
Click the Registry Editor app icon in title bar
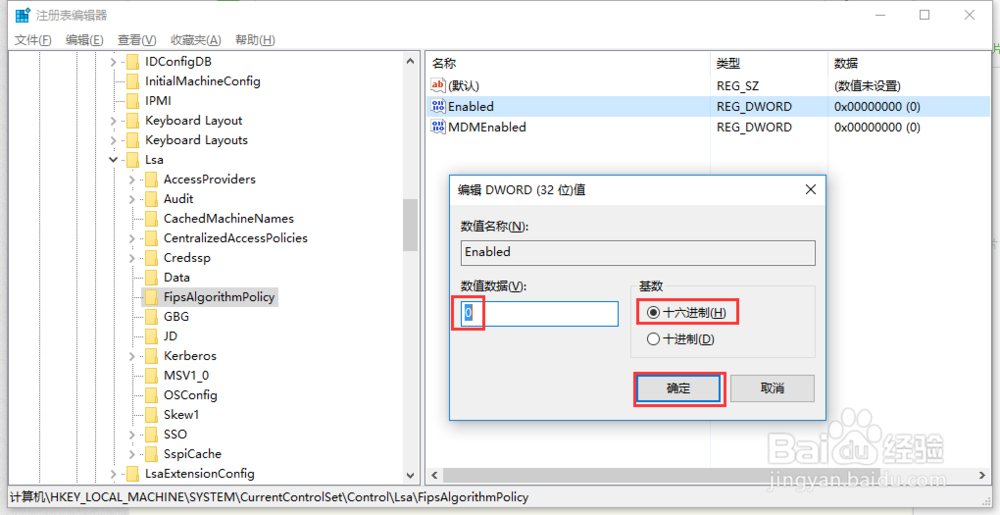[23, 15]
